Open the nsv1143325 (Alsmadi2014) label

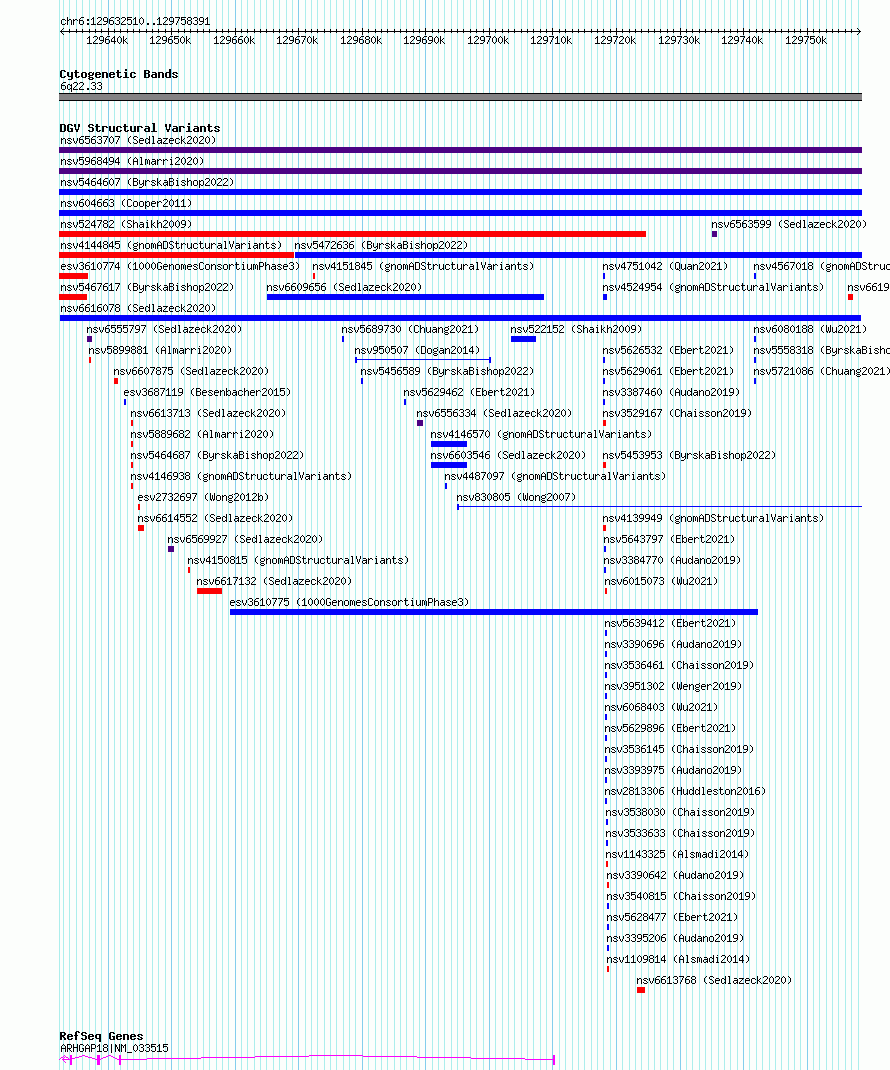pyautogui.click(x=677, y=854)
